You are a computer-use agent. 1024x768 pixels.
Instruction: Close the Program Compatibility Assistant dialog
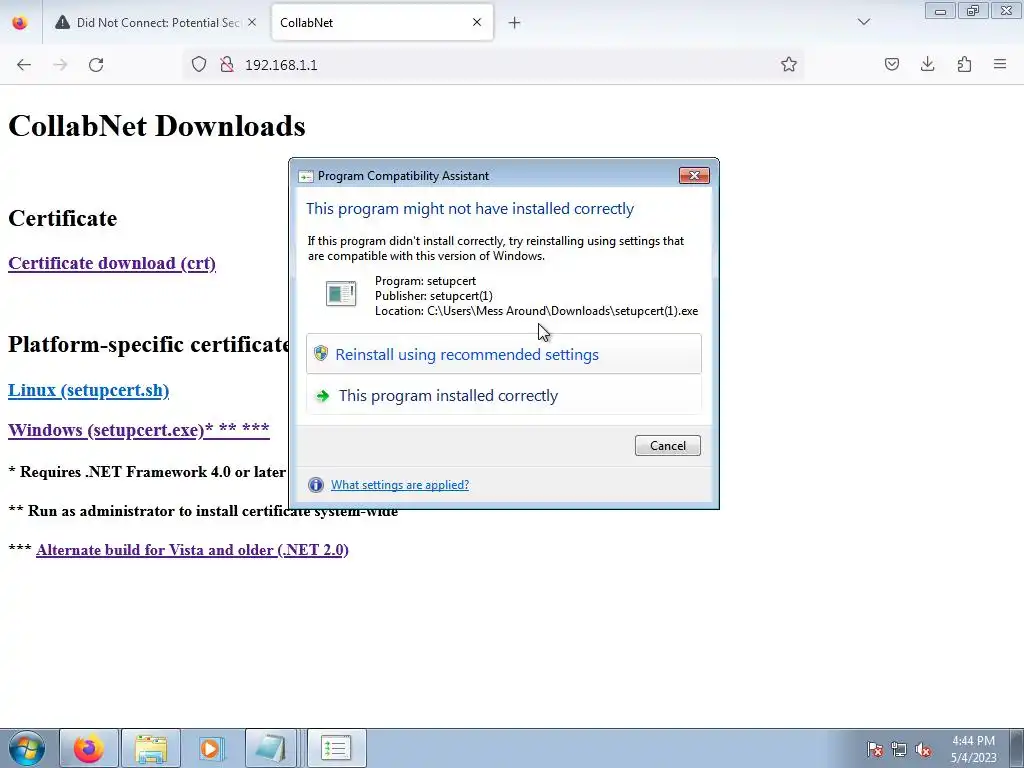click(694, 175)
